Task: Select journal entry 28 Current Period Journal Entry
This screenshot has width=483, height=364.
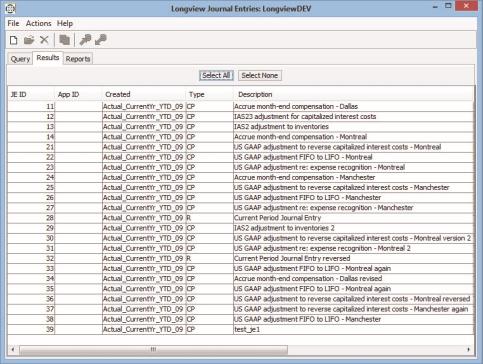Action: tap(240, 218)
